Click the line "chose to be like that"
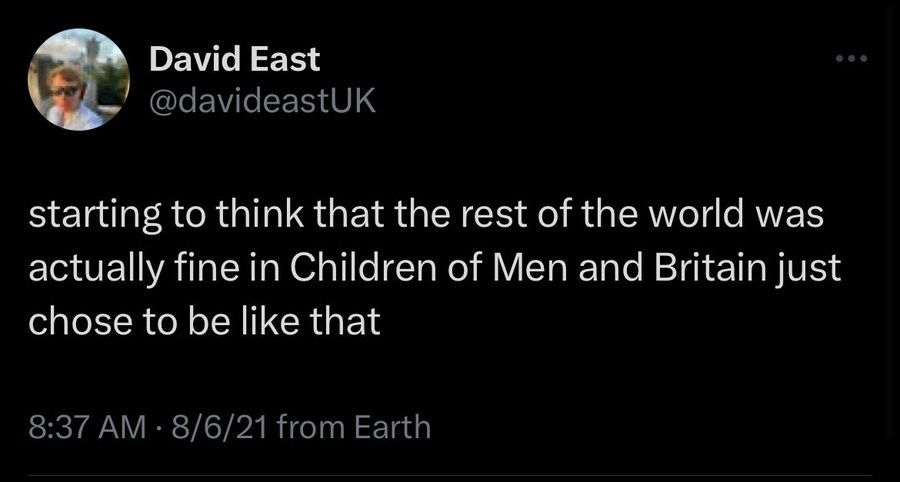Screen dimensions: 900x482 click(204, 322)
